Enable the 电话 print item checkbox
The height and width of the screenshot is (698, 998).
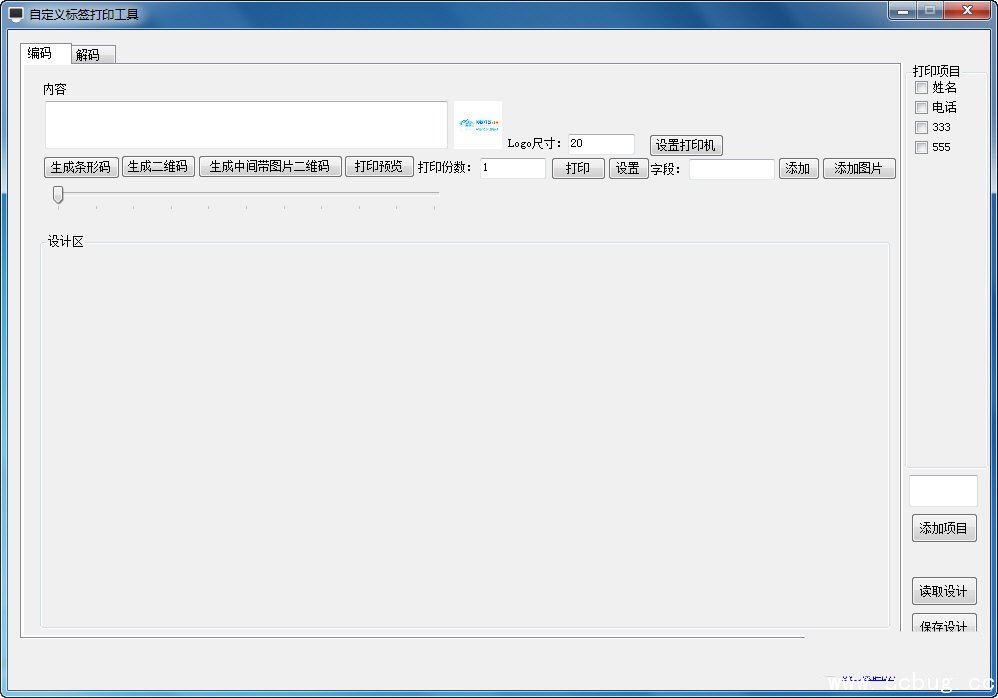pyautogui.click(x=921, y=108)
